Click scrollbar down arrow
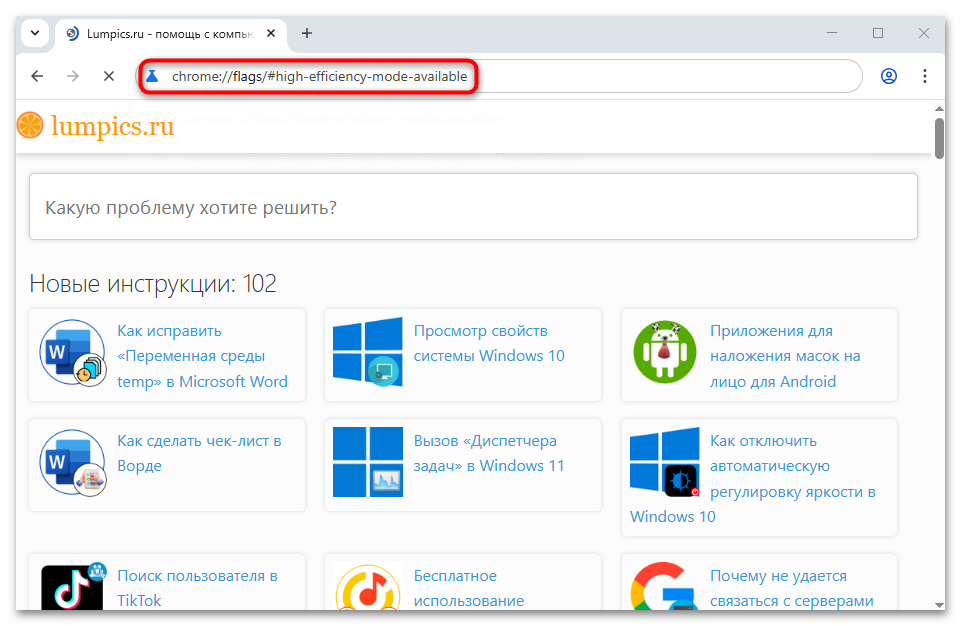Viewport: 961px width, 626px height. coord(940,605)
